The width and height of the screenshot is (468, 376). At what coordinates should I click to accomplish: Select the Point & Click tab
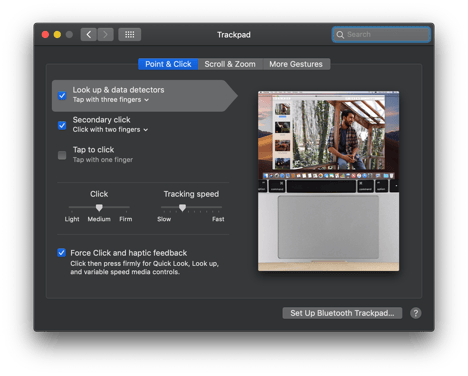(x=168, y=64)
